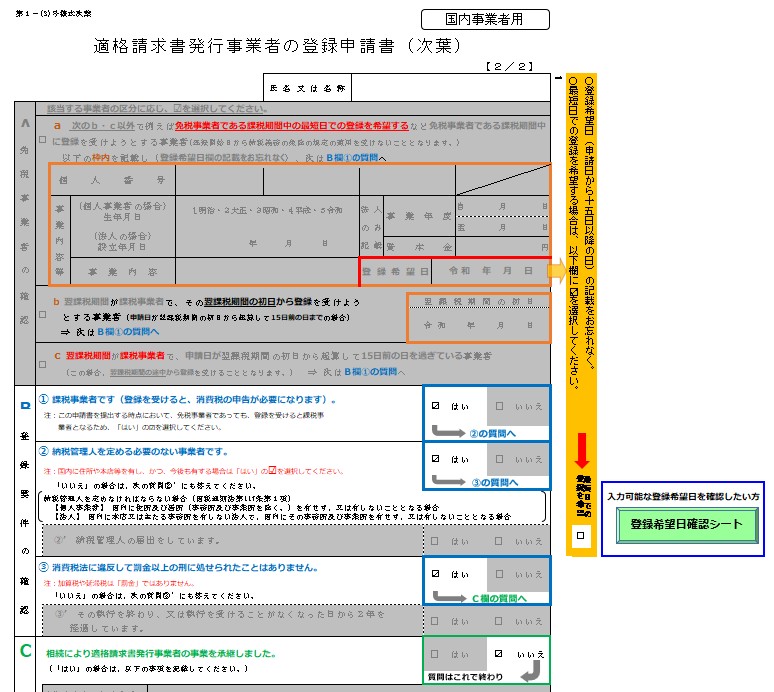Screen dimensions: 774x692
Task: Click the 事業年度 label cell
Action: tap(419, 216)
